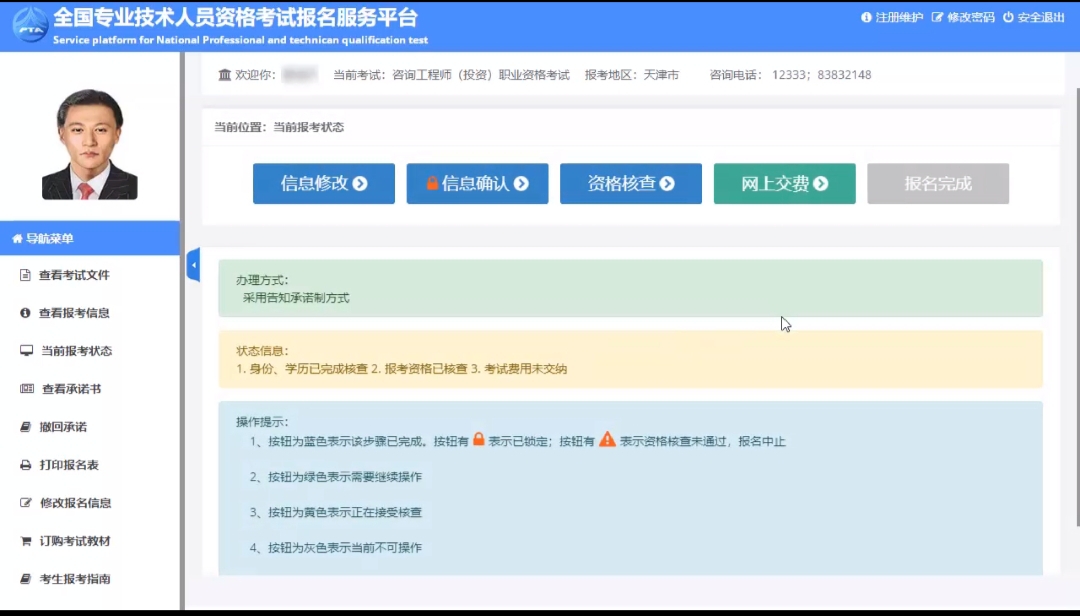Click the monitor icon beside 当前报考状态
Screen dimensions: 1080x616
(26, 351)
